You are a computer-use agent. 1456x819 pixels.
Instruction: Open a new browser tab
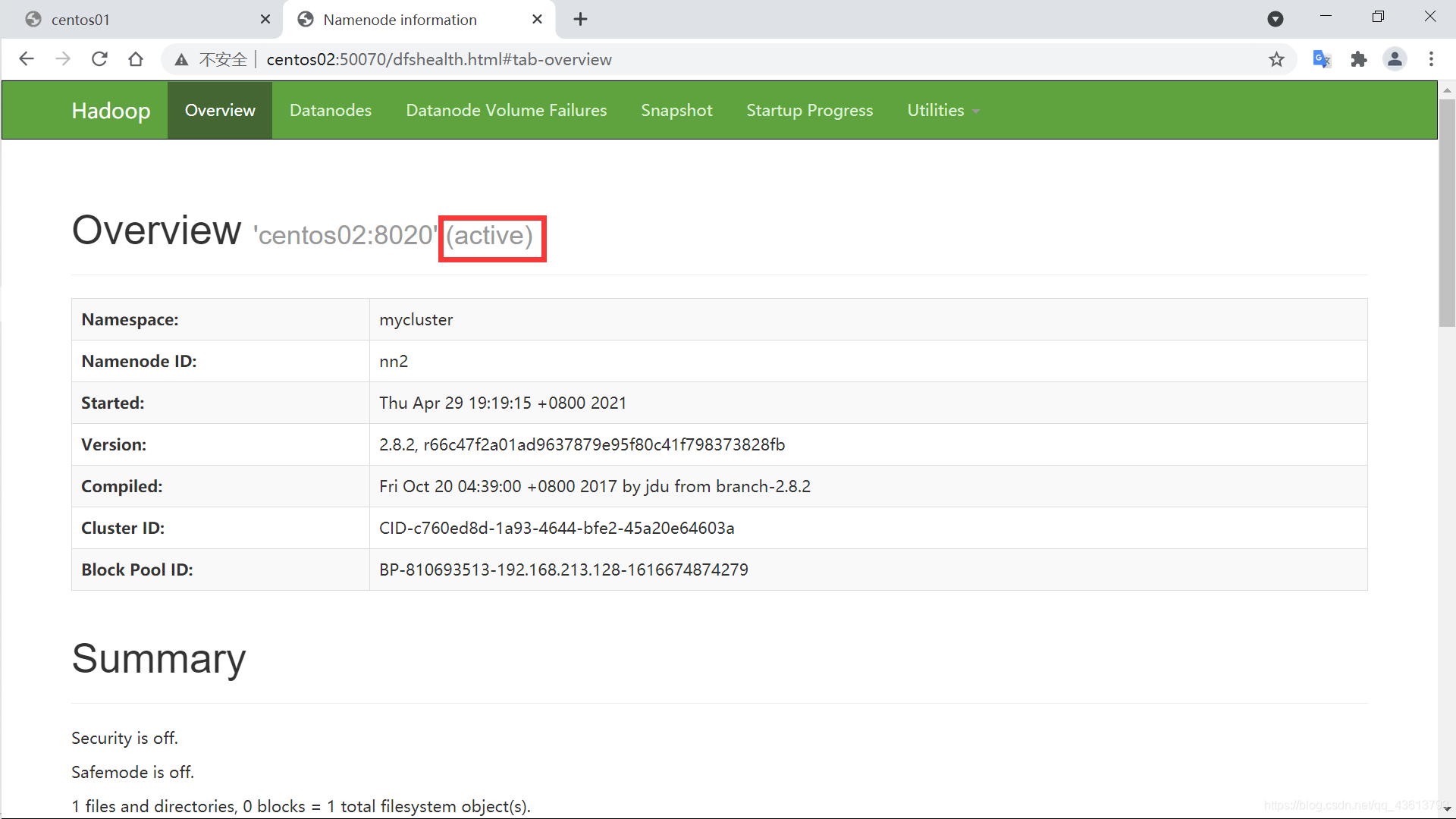coord(581,19)
